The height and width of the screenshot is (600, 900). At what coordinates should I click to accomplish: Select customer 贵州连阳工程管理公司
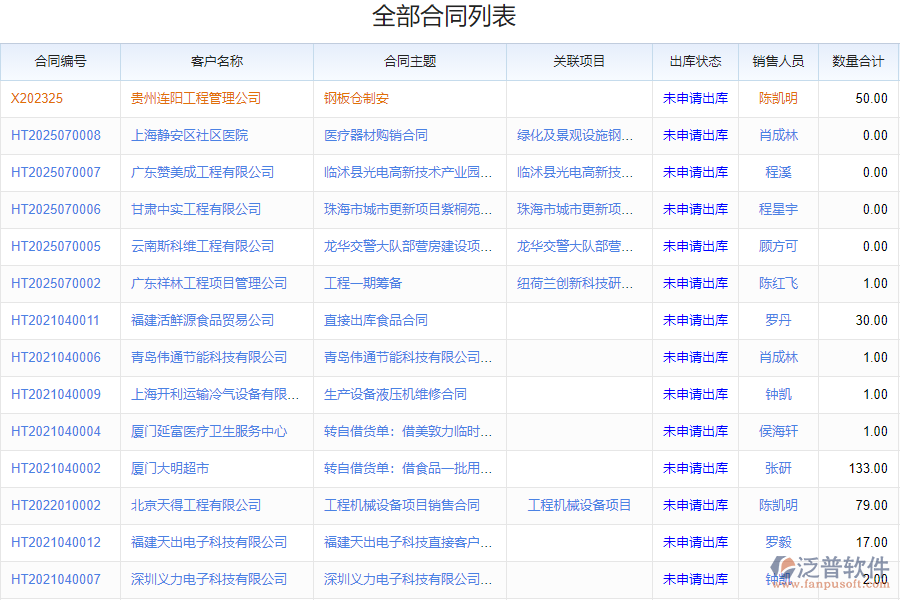click(x=196, y=98)
